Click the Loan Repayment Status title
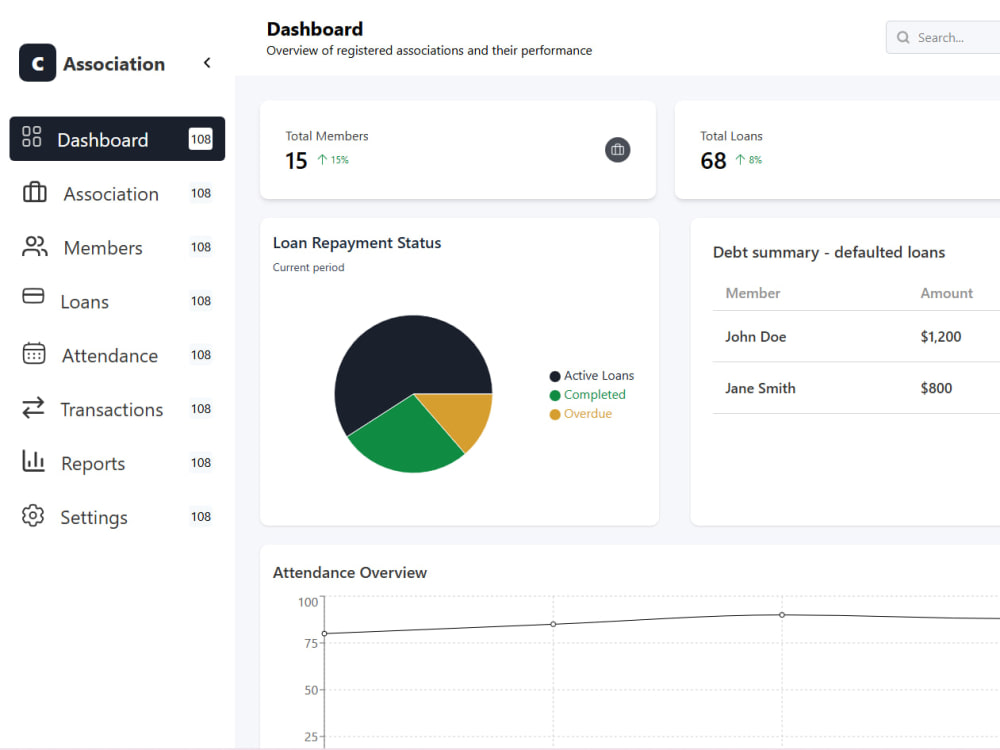 click(357, 243)
